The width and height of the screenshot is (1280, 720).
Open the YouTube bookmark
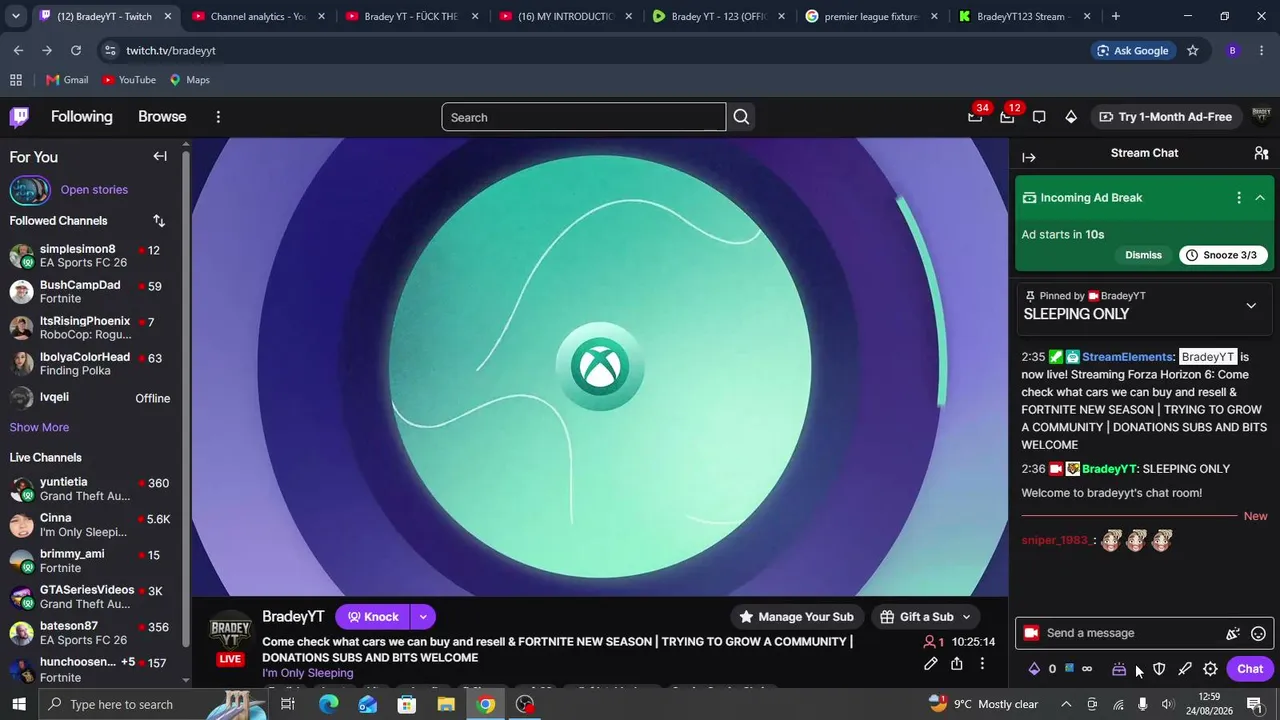[129, 80]
